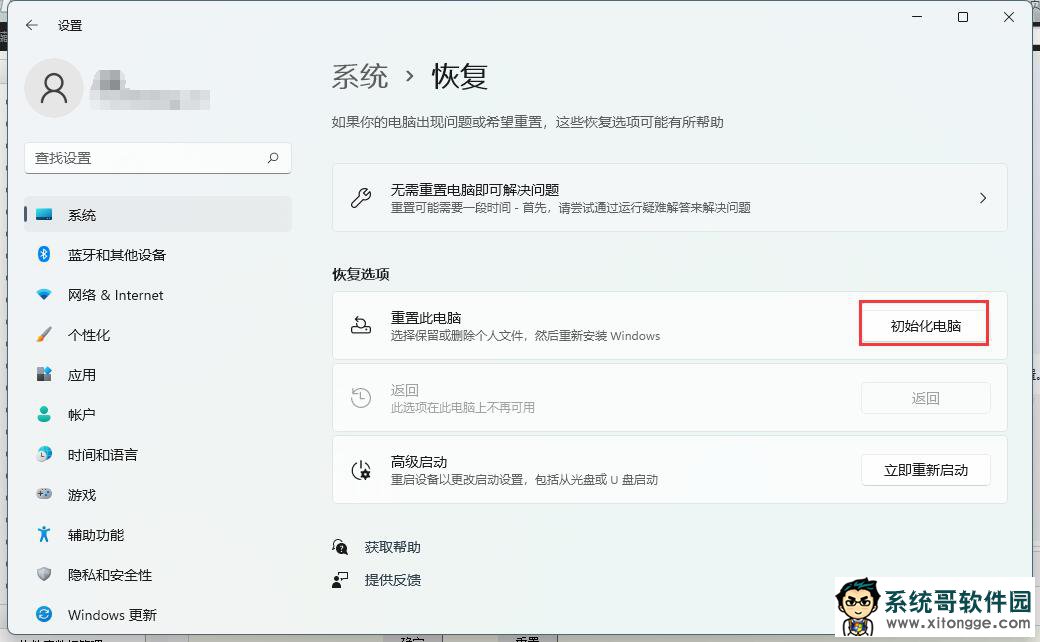Click the 无需重置电脑即可解决问题 card title
This screenshot has width=1040, height=642.
(x=475, y=190)
